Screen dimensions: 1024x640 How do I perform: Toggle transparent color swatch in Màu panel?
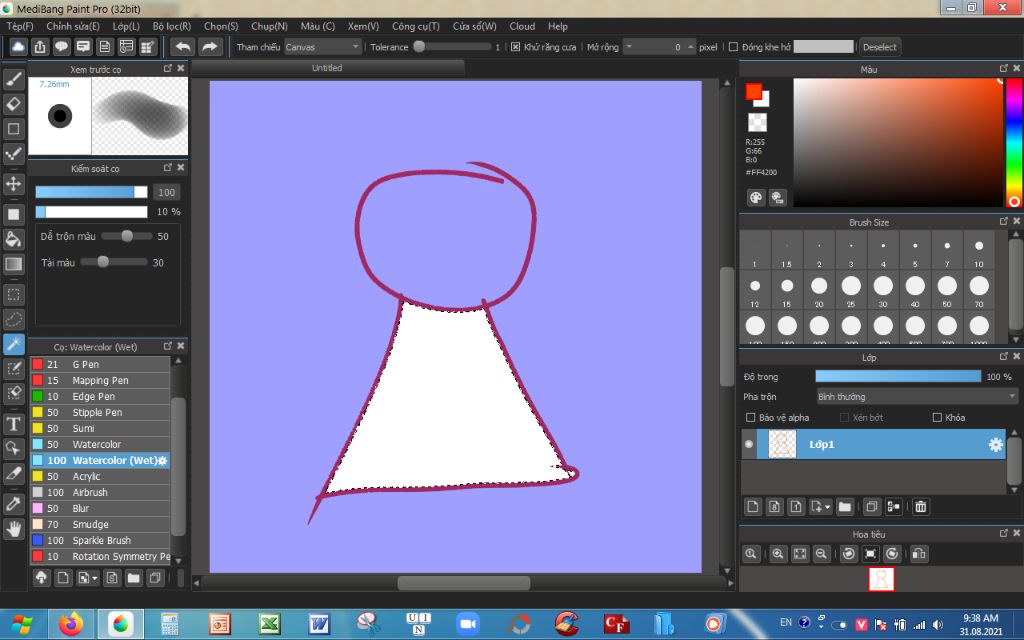click(x=757, y=122)
